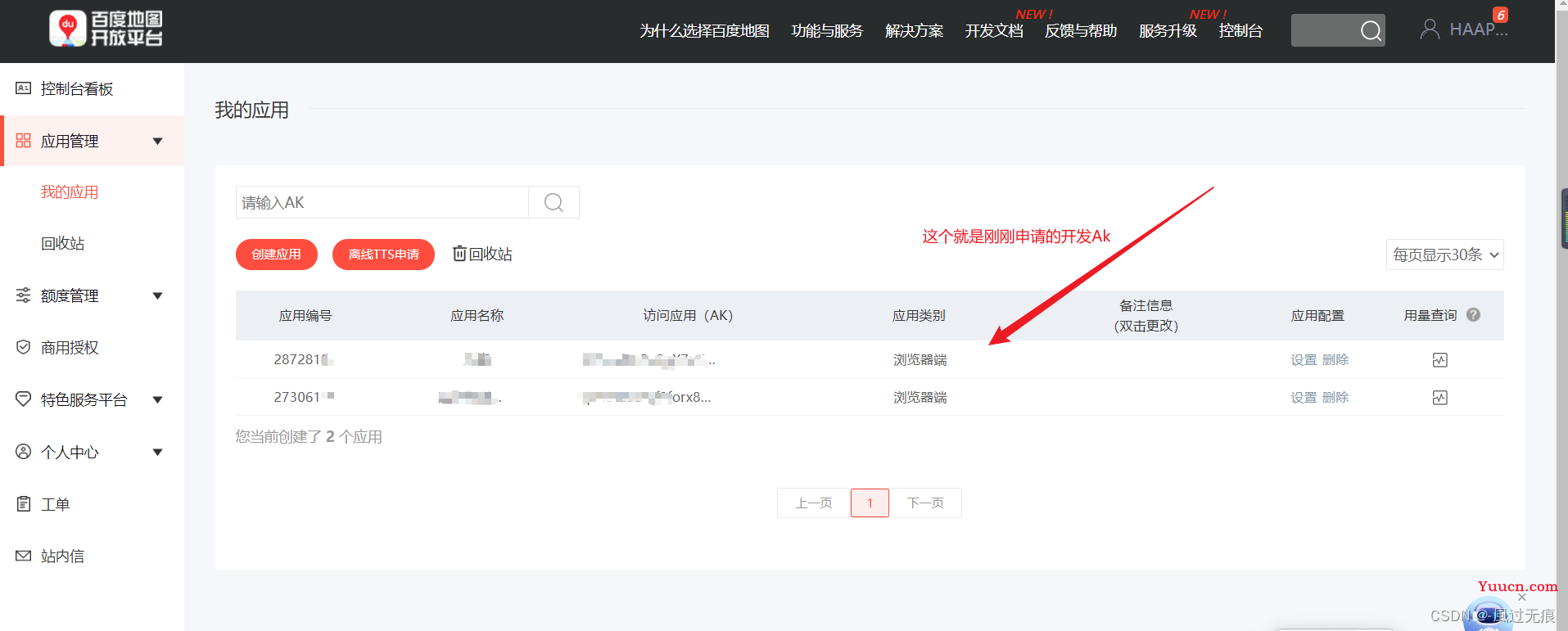Open the HAAP user avatar icon

pos(1430,29)
